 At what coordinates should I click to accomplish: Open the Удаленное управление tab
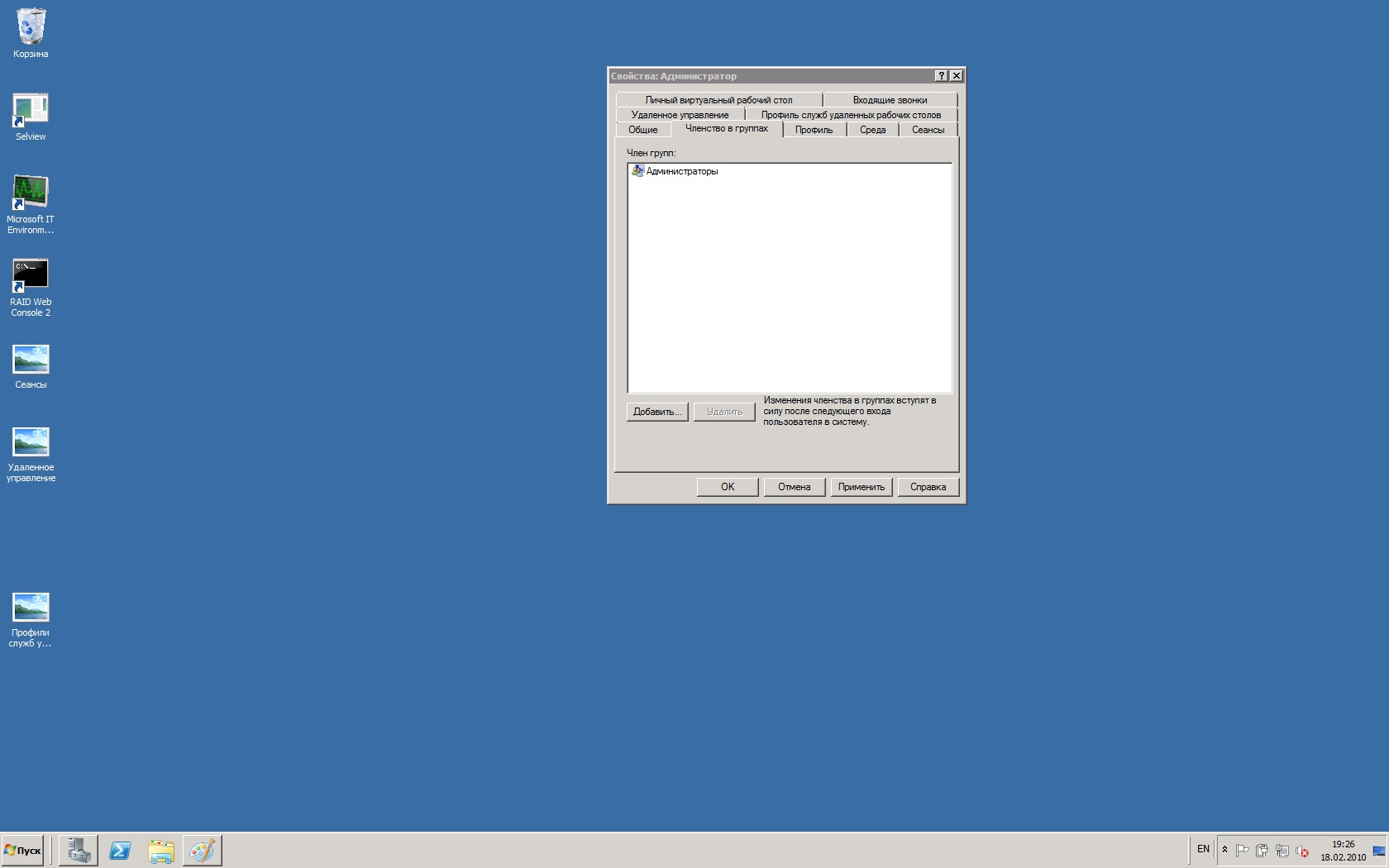pos(680,115)
